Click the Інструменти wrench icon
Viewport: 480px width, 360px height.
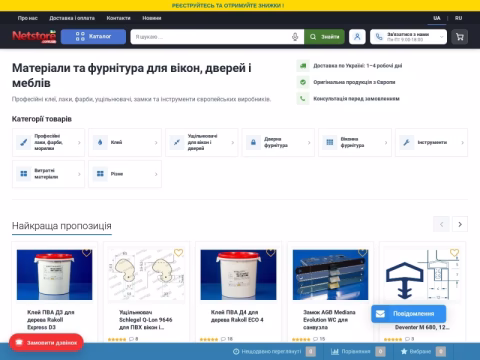click(x=406, y=142)
